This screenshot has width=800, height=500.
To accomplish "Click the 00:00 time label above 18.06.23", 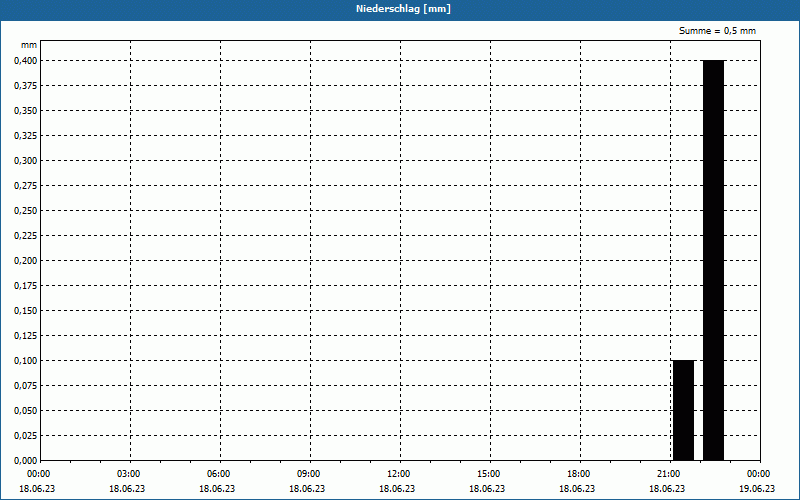I will pos(38,474).
